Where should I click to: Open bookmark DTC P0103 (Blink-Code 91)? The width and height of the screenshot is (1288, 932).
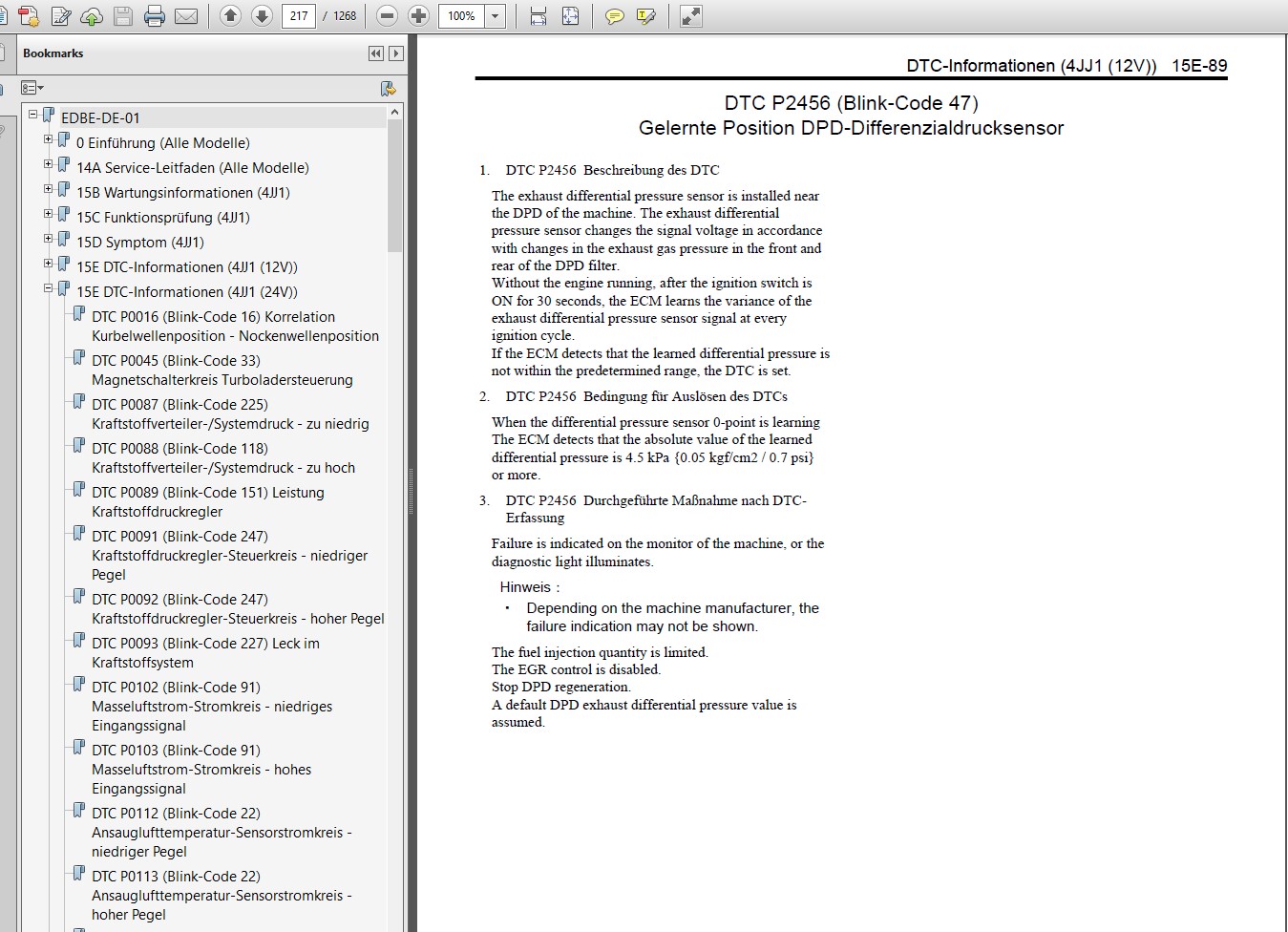pyautogui.click(x=201, y=770)
